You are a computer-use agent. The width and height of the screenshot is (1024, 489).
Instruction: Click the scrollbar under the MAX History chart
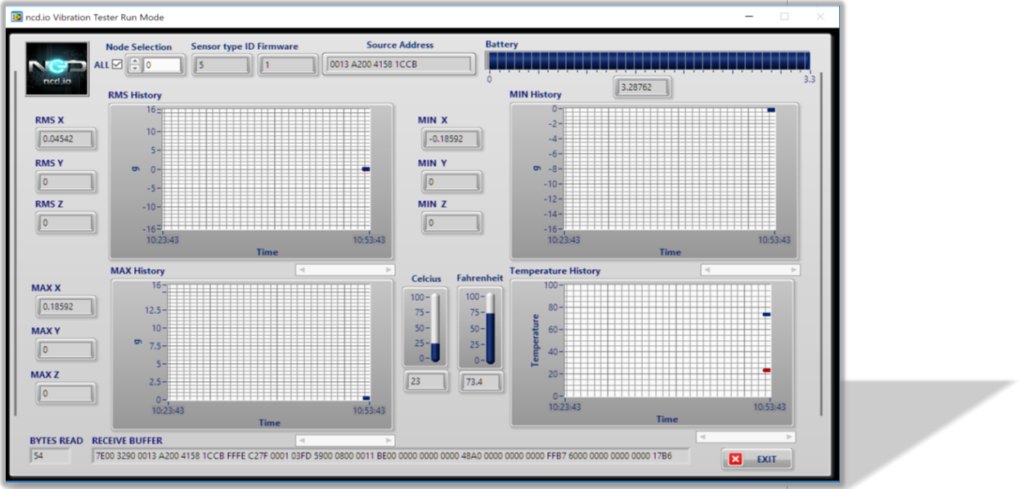[345, 441]
